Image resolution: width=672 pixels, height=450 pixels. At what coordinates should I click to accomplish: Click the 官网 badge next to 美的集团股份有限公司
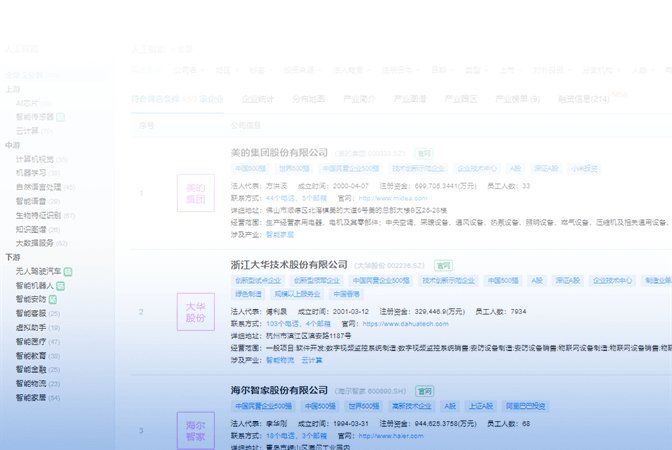click(424, 153)
